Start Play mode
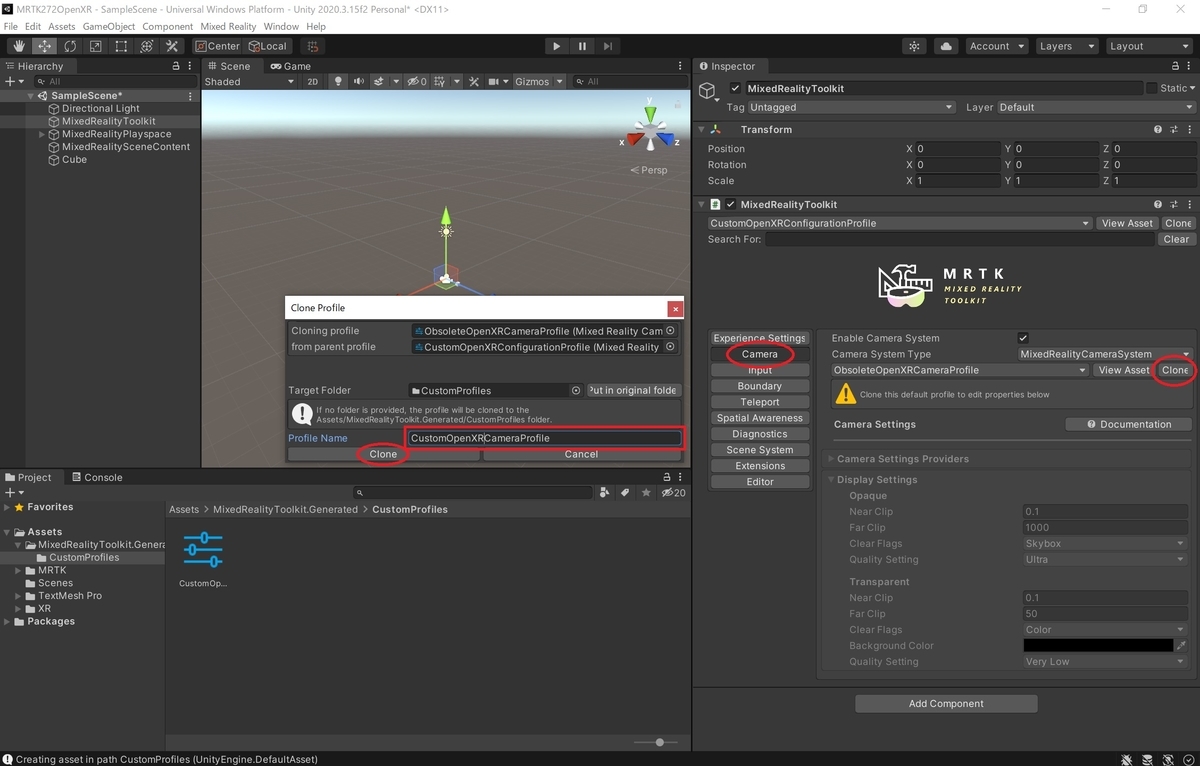 pos(557,46)
